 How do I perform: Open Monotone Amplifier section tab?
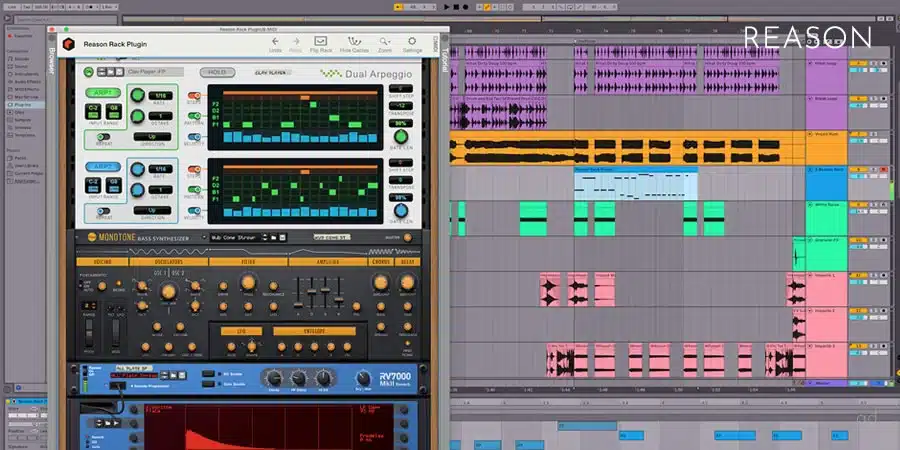click(327, 262)
